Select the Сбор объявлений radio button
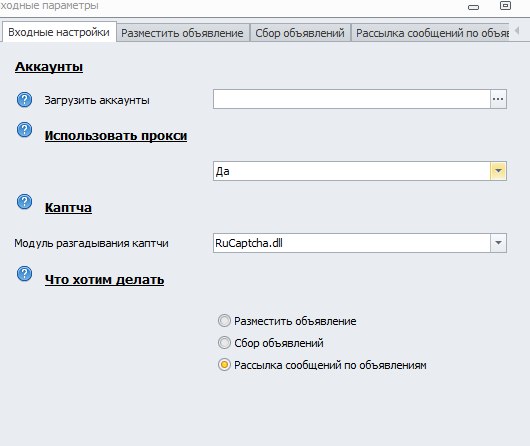This screenshot has width=530, height=446. (224, 343)
